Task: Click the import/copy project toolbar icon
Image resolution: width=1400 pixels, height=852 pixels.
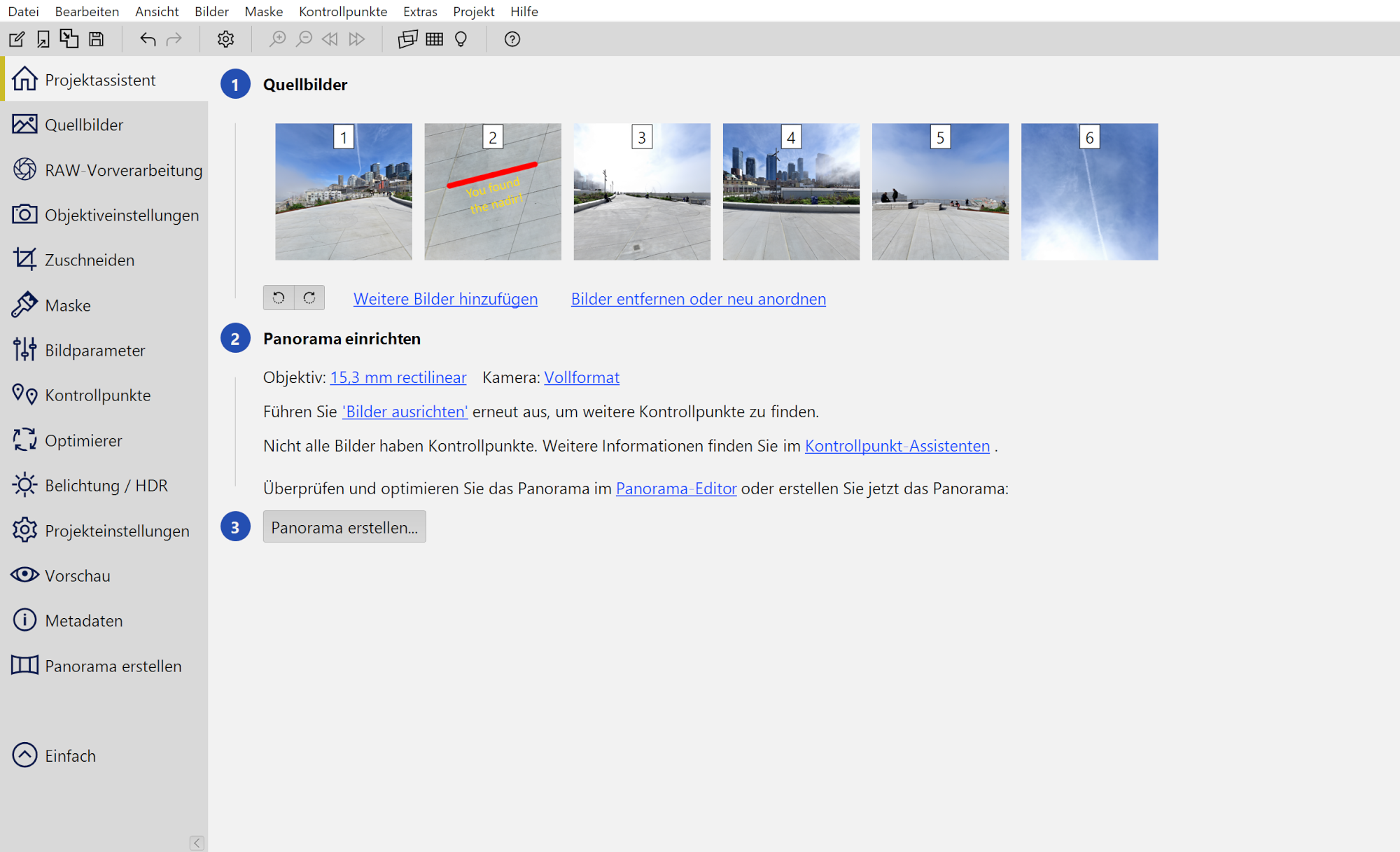Action: (69, 39)
